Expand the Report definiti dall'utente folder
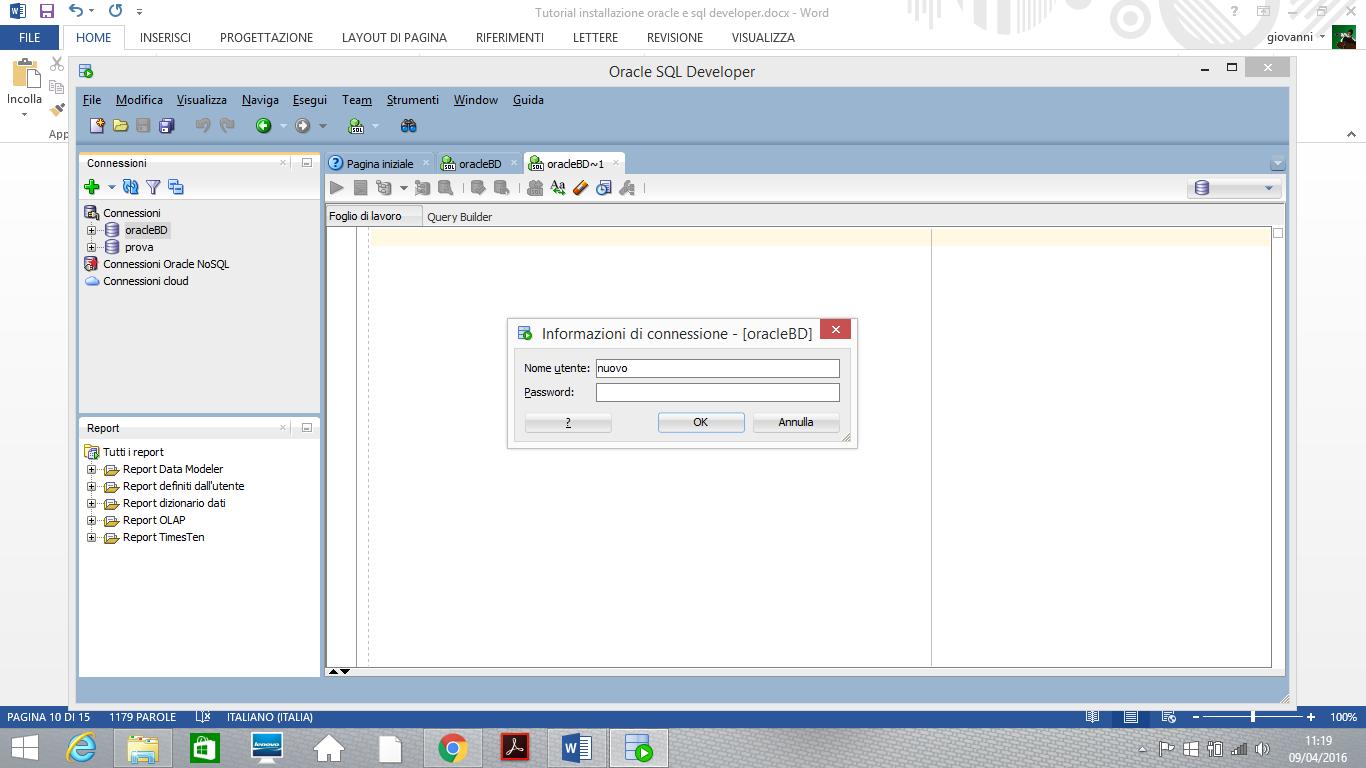This screenshot has height=768, width=1366. 91,486
